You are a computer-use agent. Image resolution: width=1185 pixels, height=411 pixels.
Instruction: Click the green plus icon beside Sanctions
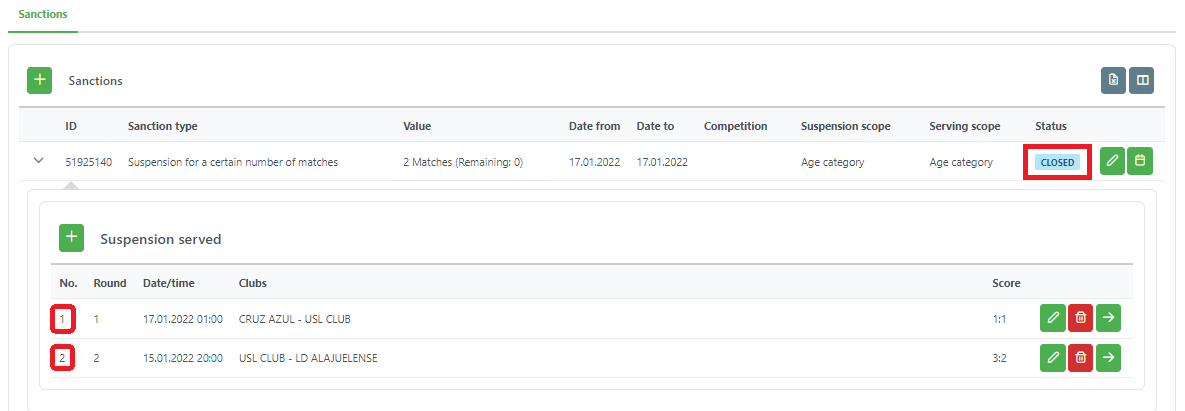(x=39, y=80)
